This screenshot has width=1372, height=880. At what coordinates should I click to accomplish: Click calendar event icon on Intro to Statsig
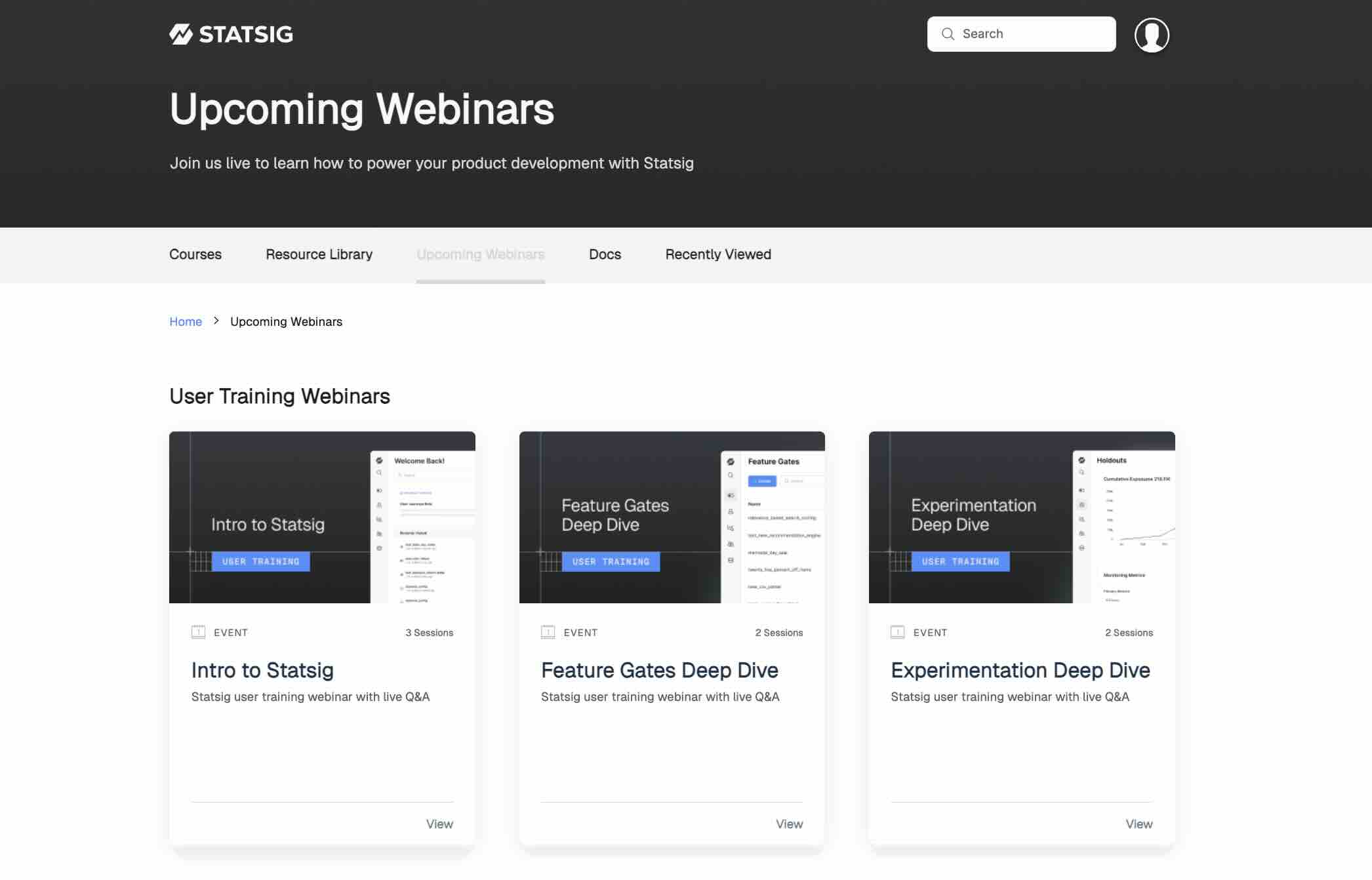pos(198,632)
